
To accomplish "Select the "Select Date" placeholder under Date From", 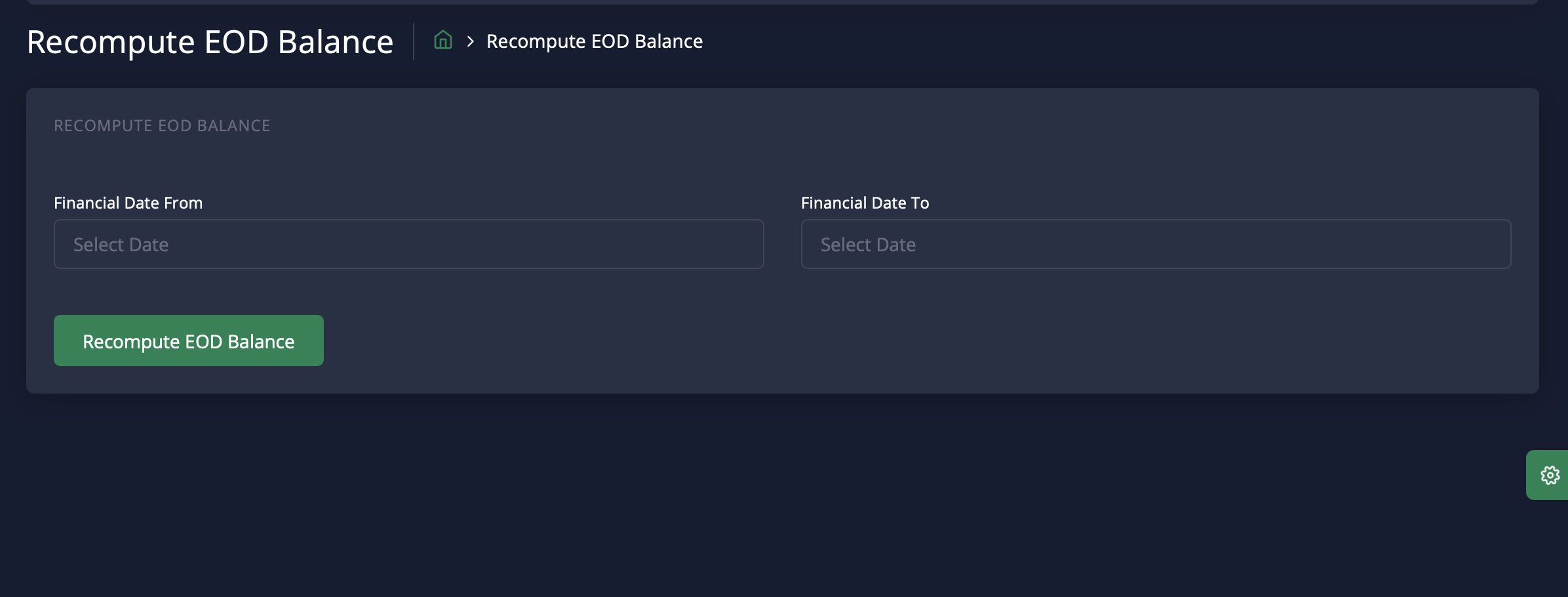I will tap(121, 245).
